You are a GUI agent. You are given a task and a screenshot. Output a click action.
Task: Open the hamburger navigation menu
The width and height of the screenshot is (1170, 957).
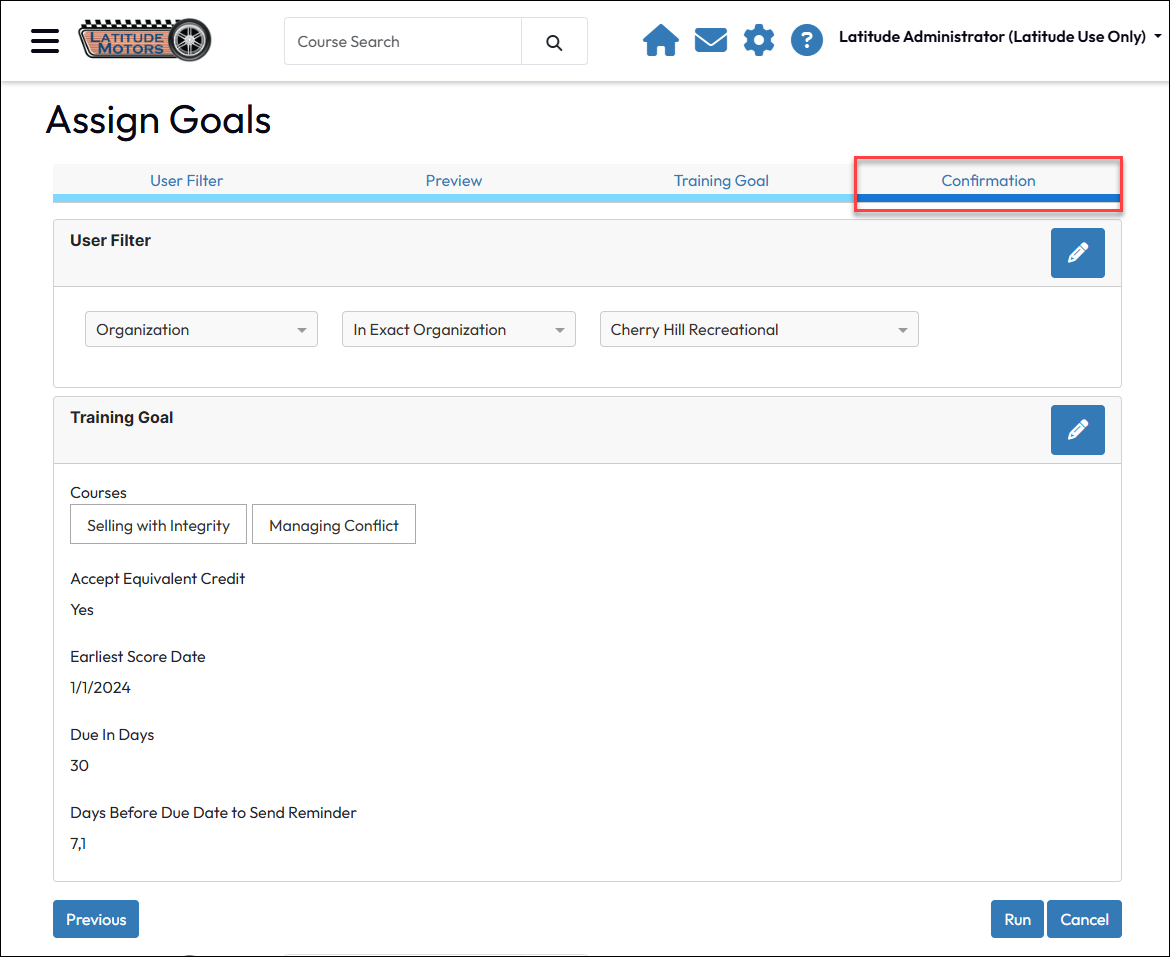45,41
